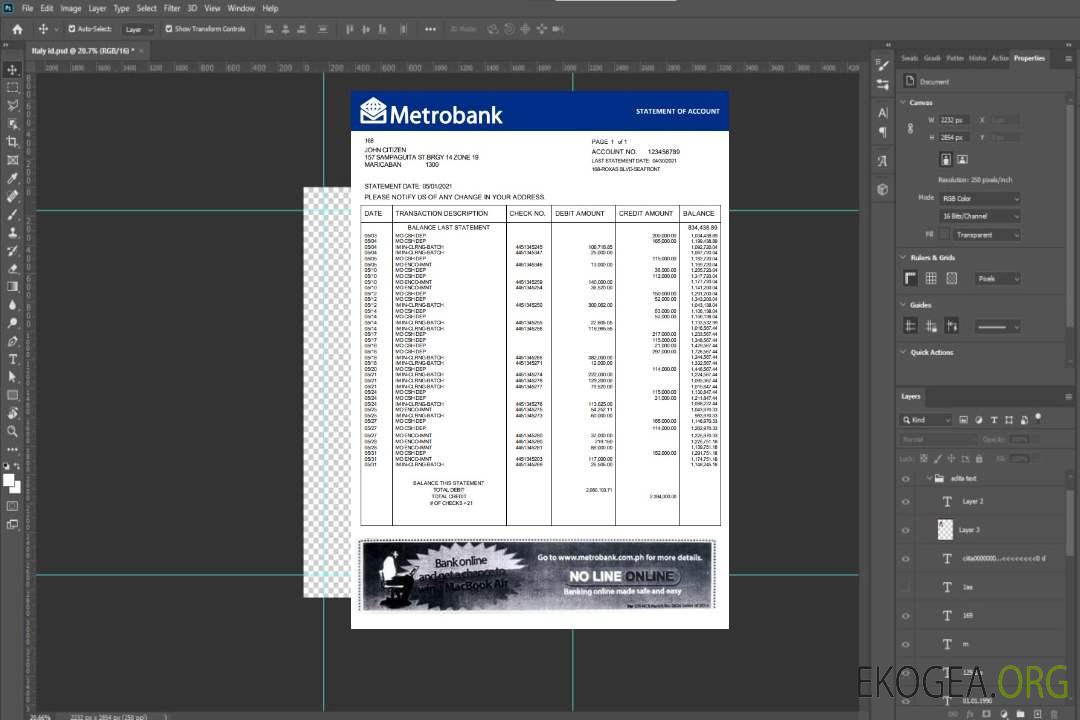1080x720 pixels.
Task: Open the Properties panel menu button
Action: click(x=1068, y=59)
